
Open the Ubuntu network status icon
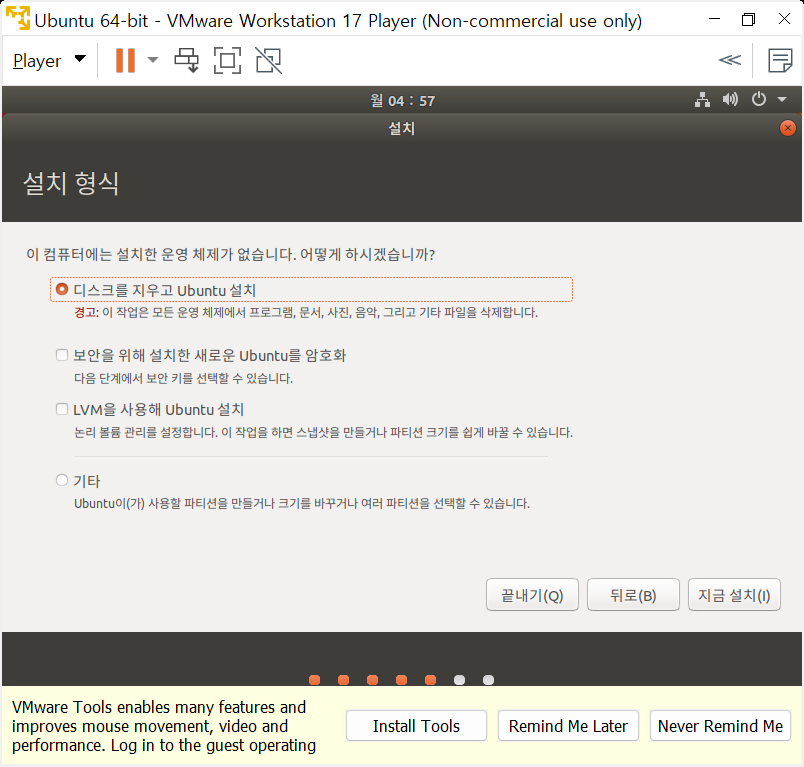pos(702,99)
